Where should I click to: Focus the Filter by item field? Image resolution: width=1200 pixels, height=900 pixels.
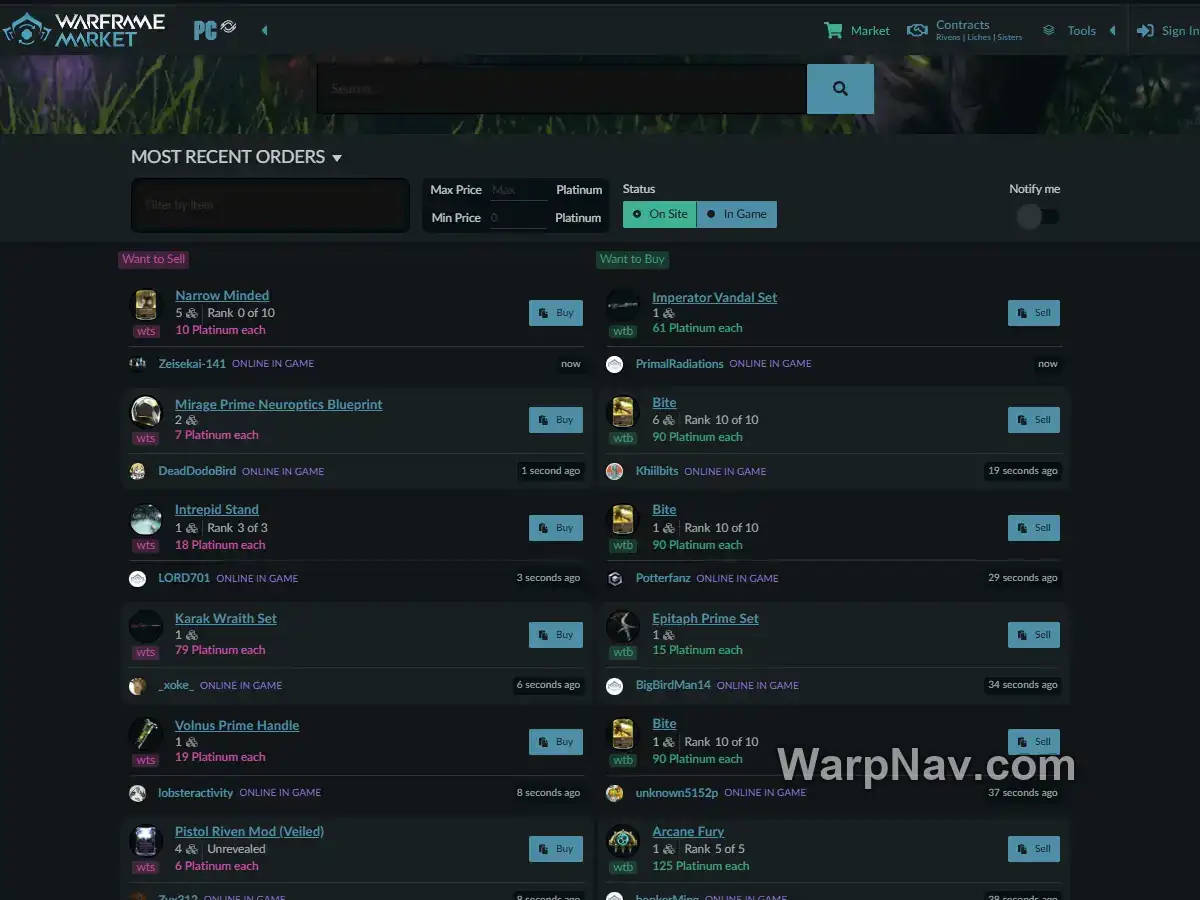coord(270,205)
